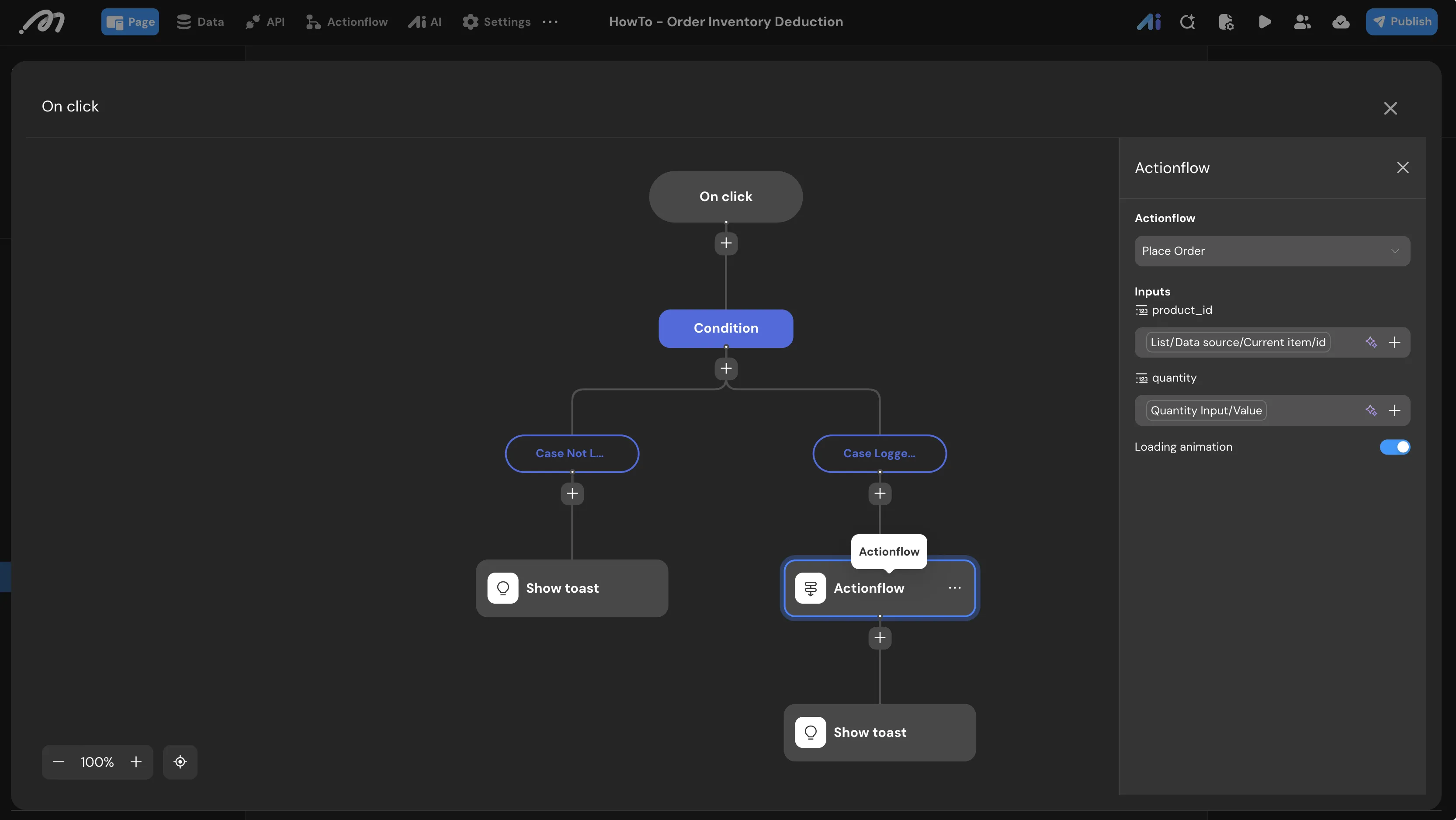
Task: Open the Actionflow node's three-dot menu
Action: coord(955,588)
